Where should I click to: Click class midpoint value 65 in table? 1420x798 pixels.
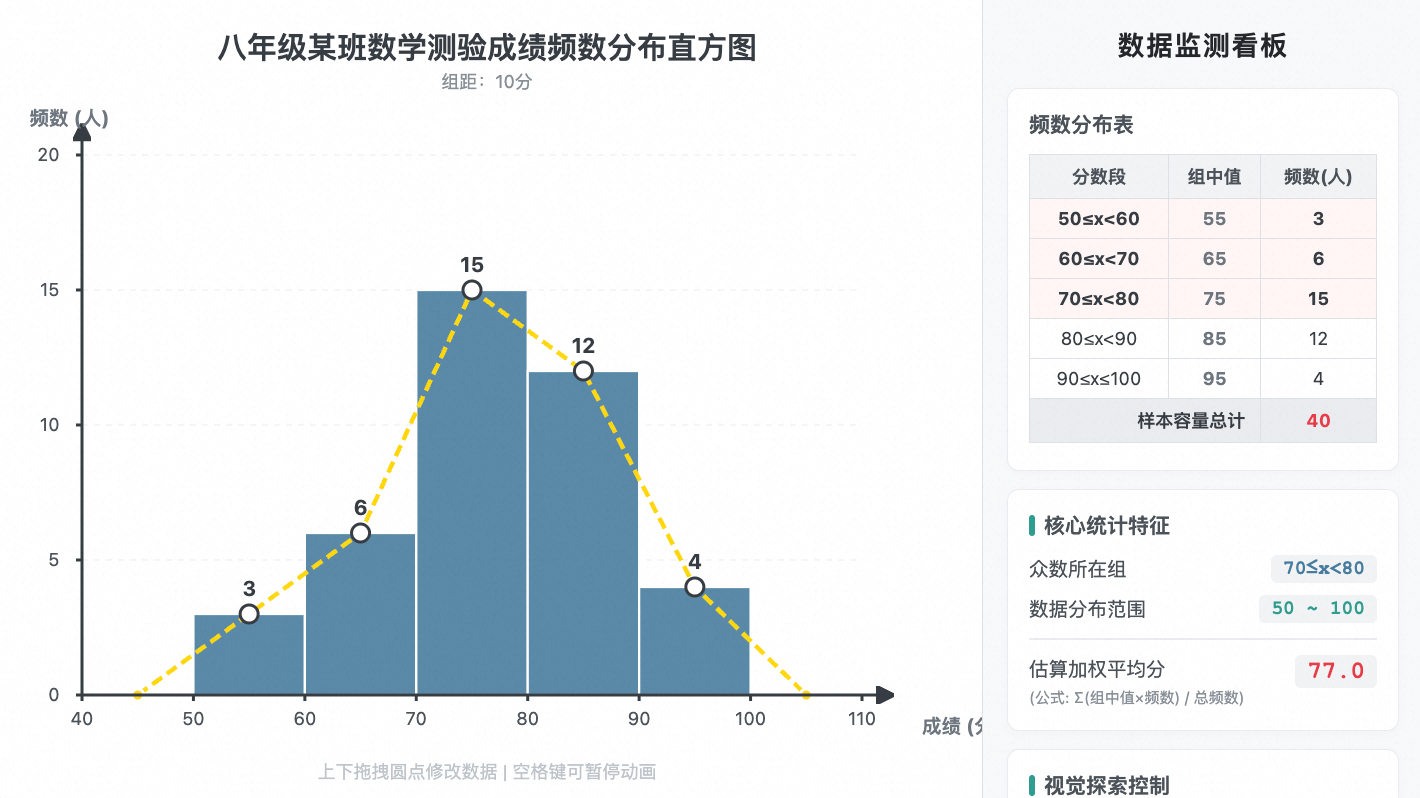1215,259
